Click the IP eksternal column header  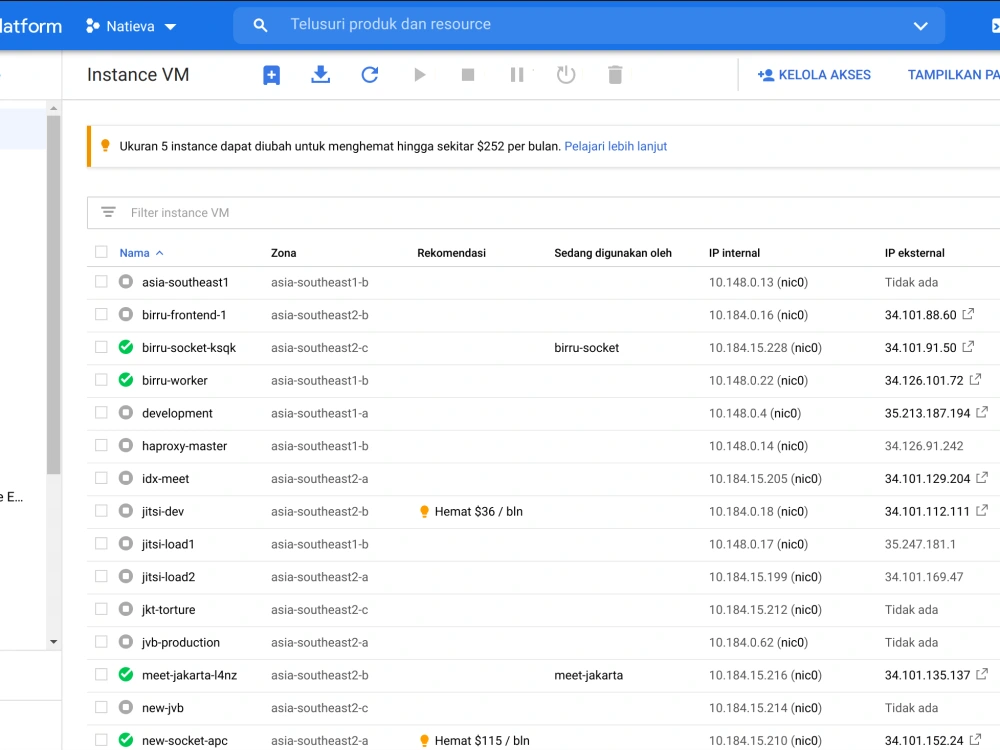pos(914,253)
